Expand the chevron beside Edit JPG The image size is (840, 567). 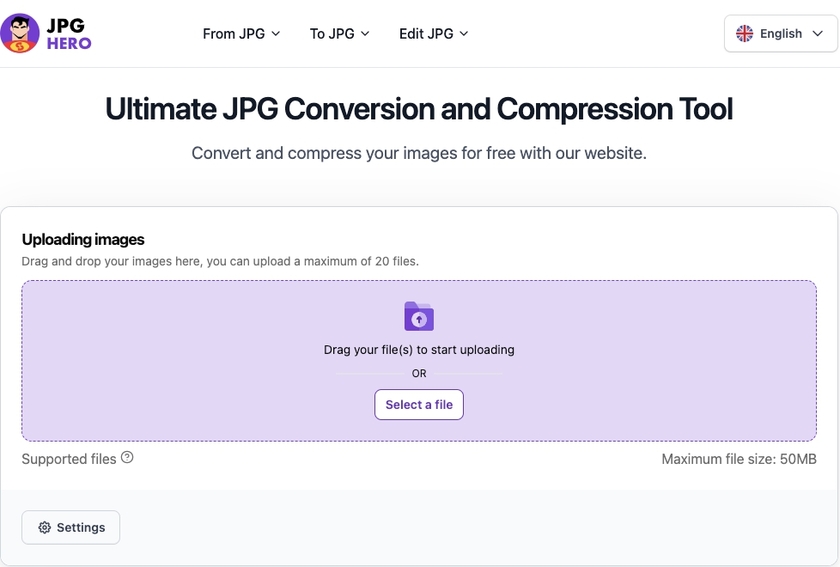tap(464, 34)
